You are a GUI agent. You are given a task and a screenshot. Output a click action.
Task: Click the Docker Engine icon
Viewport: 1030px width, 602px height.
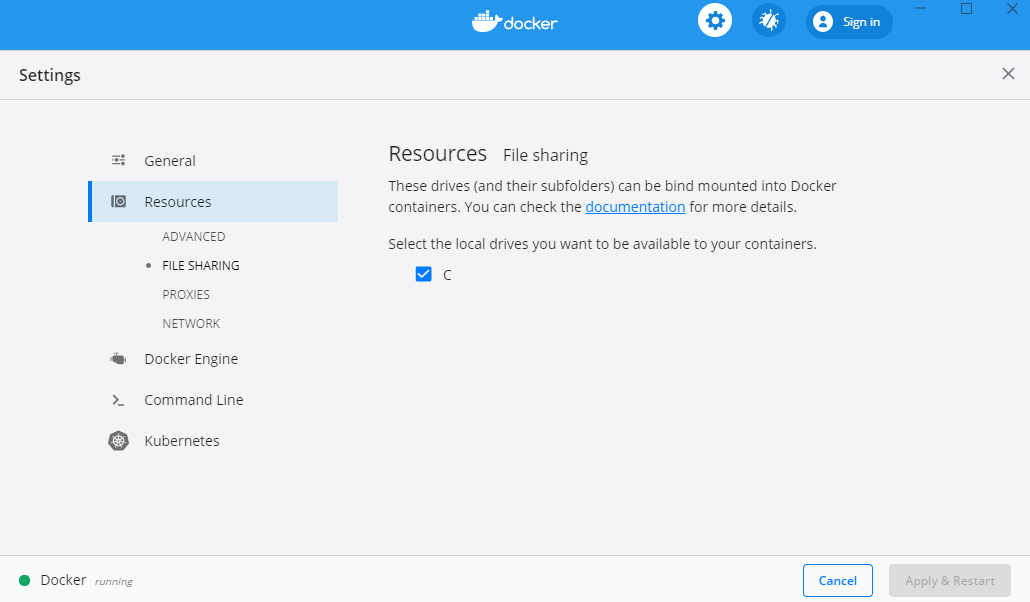point(118,359)
